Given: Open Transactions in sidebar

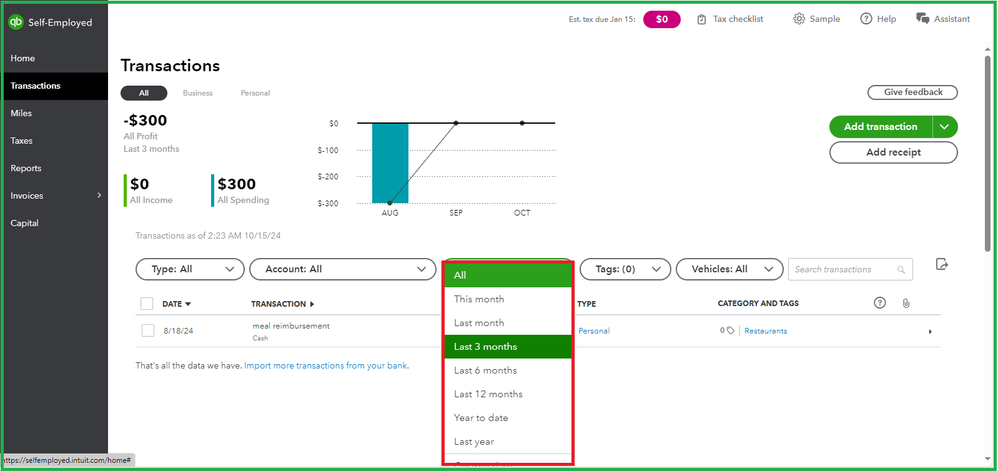Looking at the screenshot, I should tap(55, 86).
